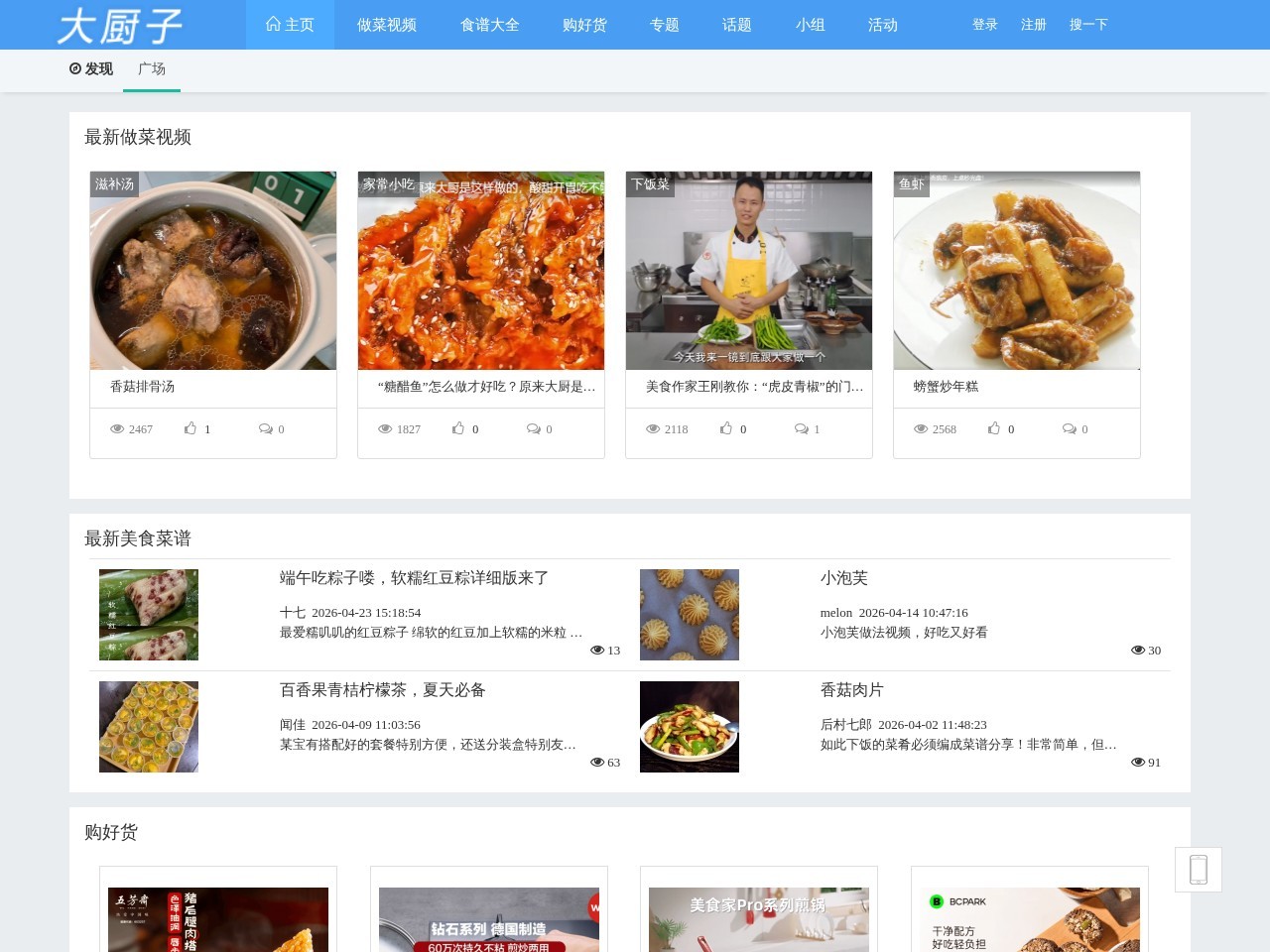Open the article 端午吃粽子喽，软糯红豆粽详细版来了

[414, 577]
